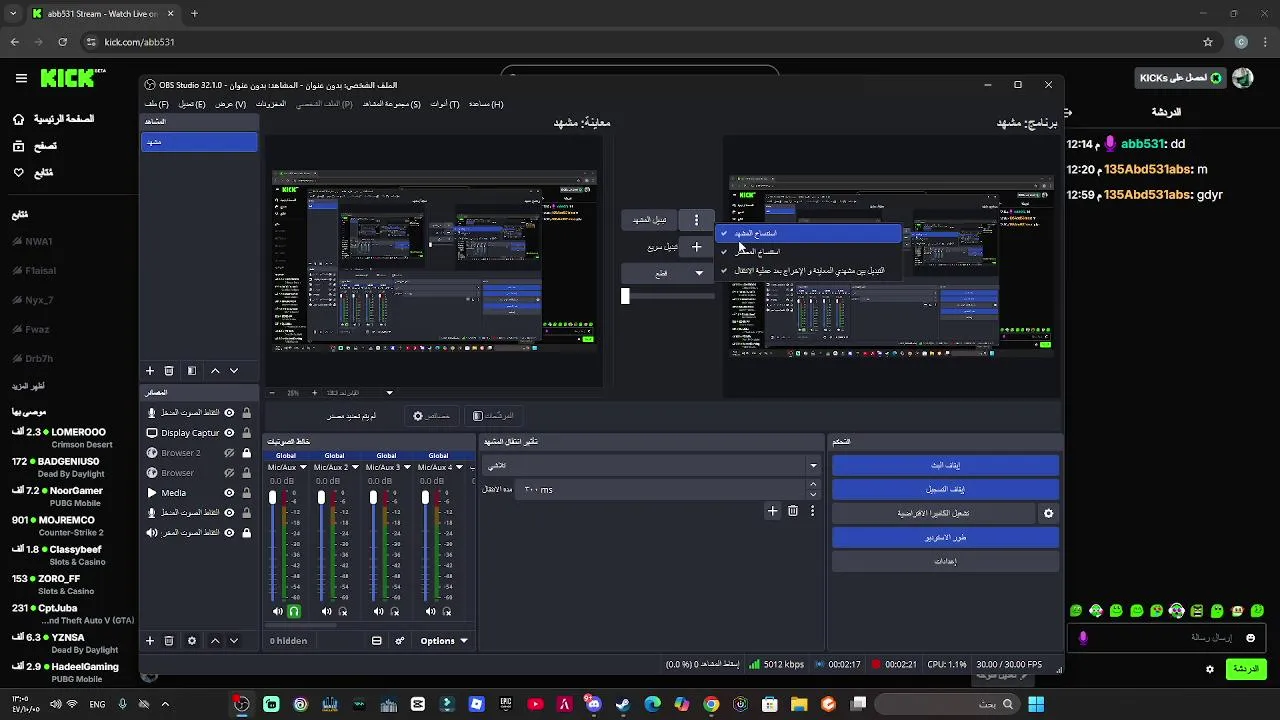Unlock the Browser 2 source
This screenshot has width=1280, height=720.
coord(246,453)
